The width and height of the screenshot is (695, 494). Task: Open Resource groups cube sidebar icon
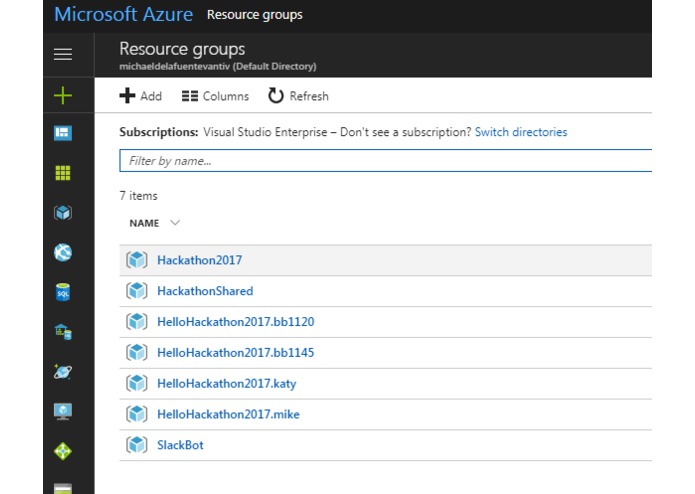[62, 213]
